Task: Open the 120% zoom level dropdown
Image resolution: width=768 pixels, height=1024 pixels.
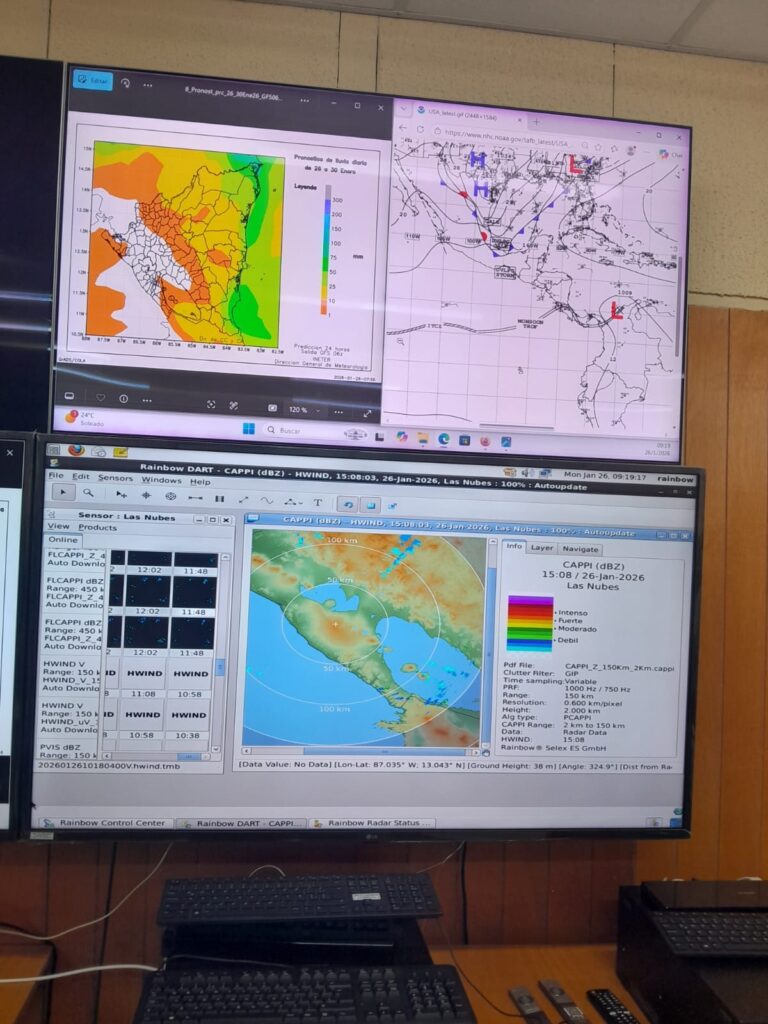Action: point(301,410)
